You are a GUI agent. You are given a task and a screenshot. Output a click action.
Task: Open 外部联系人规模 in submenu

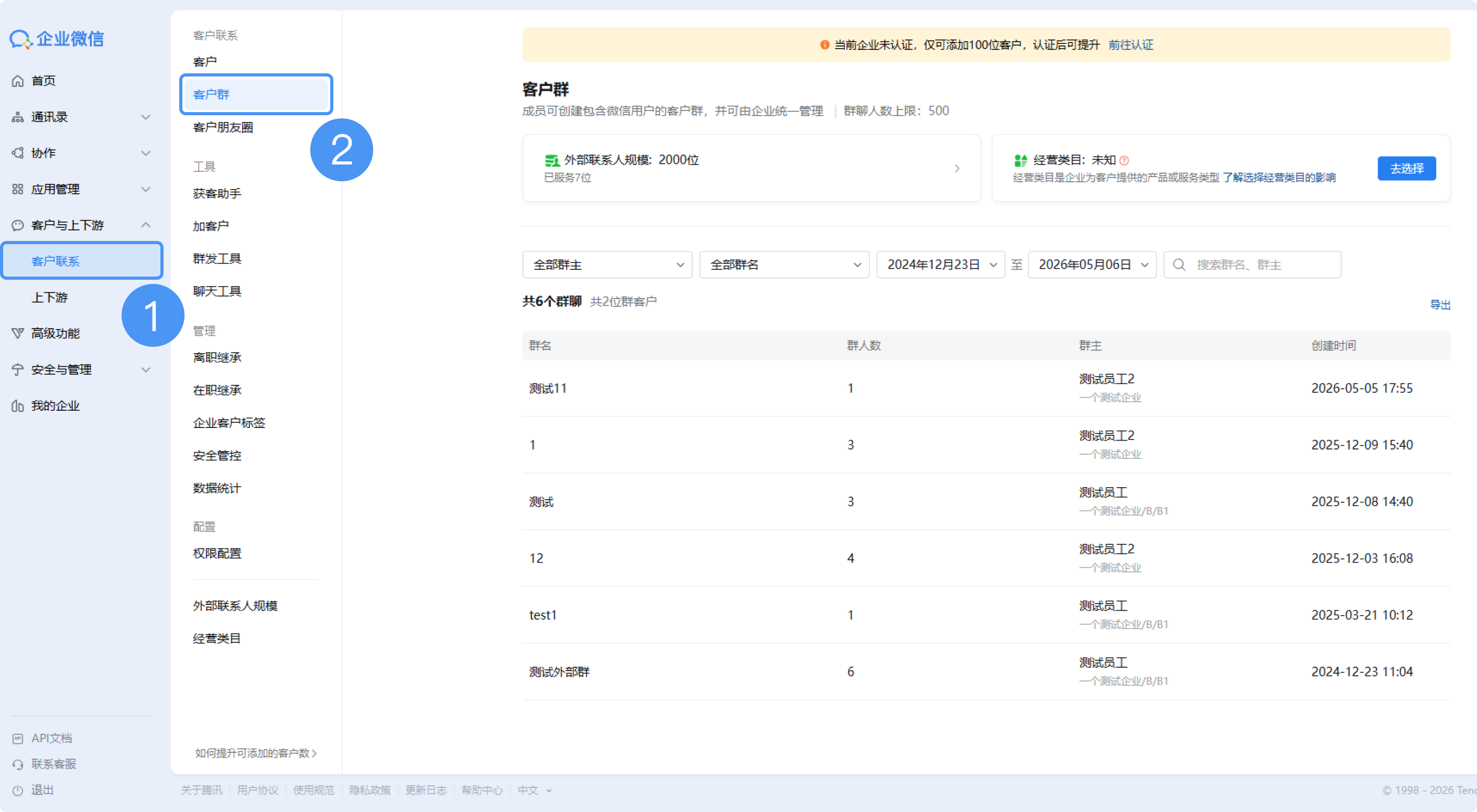point(235,606)
